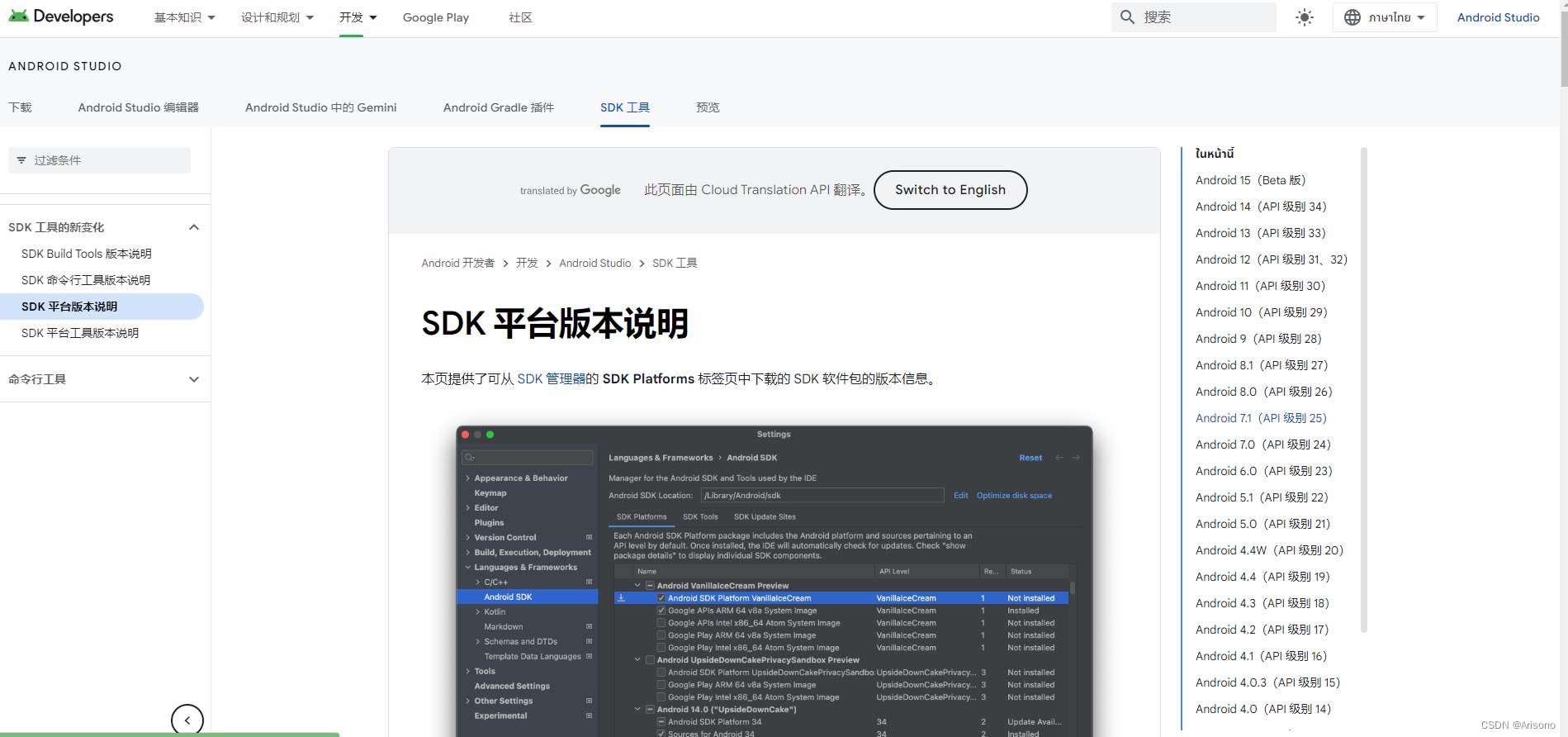Open the SDK 管理器 link in paragraph

click(x=552, y=379)
